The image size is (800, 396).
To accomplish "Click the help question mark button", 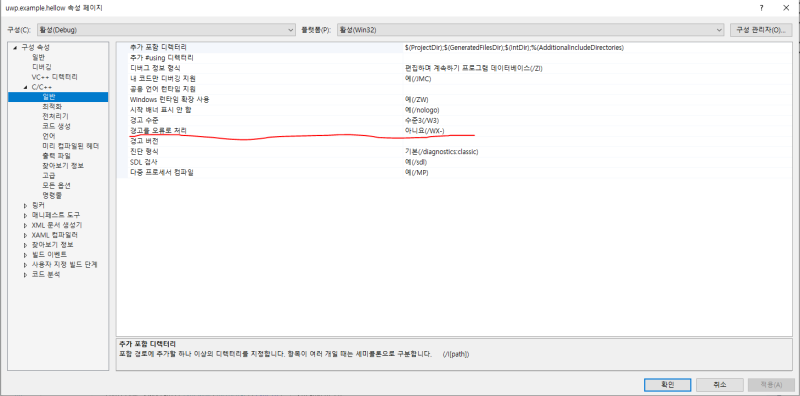I will pos(761,8).
